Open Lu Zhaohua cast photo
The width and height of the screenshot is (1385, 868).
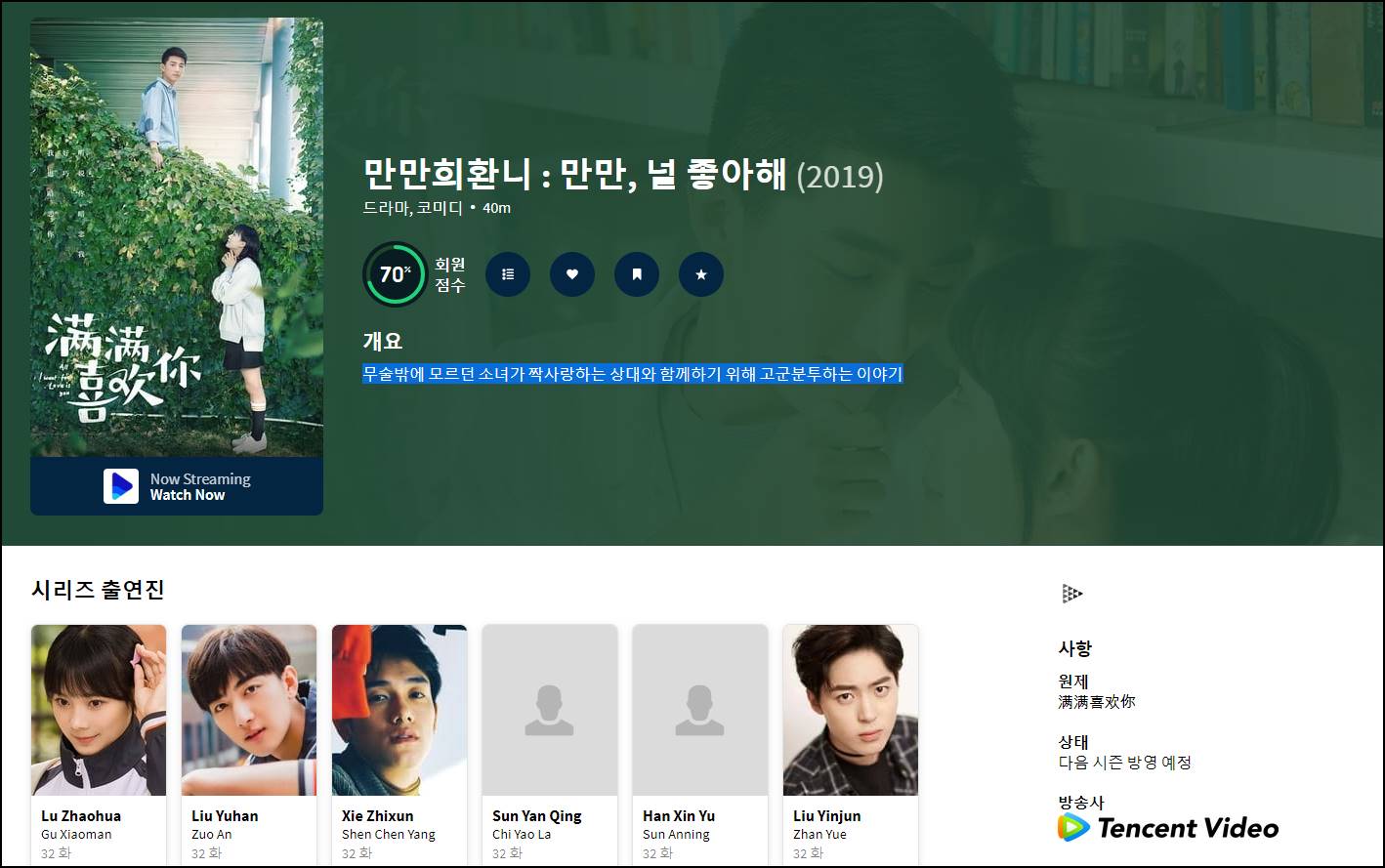point(99,710)
